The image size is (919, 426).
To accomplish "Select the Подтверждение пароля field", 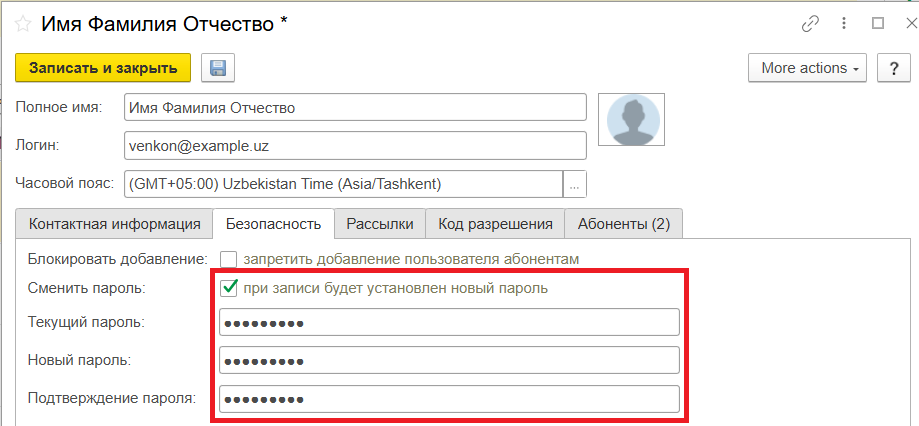I will pyautogui.click(x=449, y=398).
